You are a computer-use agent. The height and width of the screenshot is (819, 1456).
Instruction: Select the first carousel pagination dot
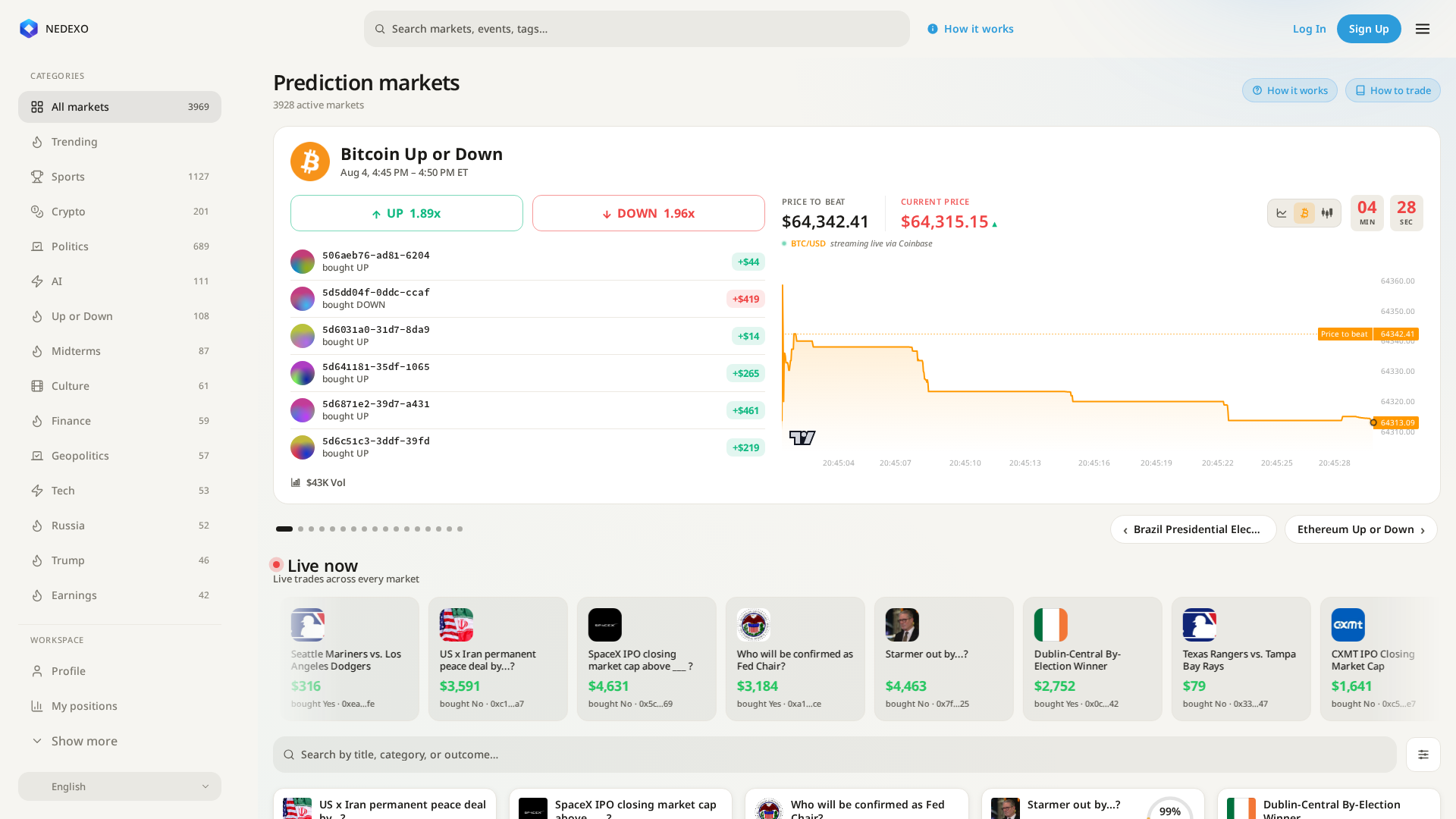click(284, 529)
